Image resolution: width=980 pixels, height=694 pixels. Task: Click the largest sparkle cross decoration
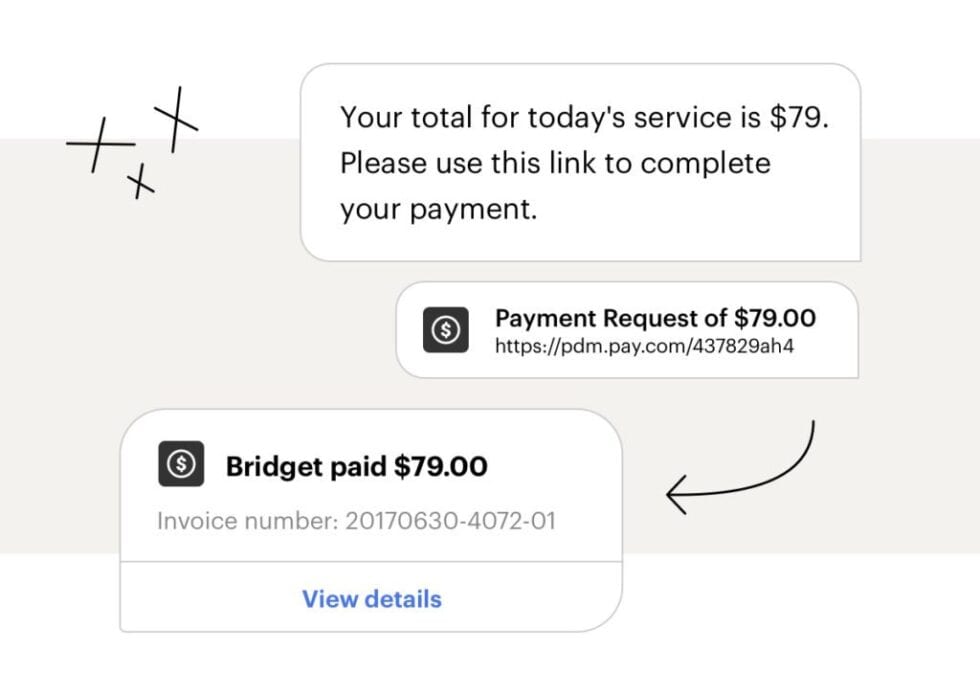point(177,120)
